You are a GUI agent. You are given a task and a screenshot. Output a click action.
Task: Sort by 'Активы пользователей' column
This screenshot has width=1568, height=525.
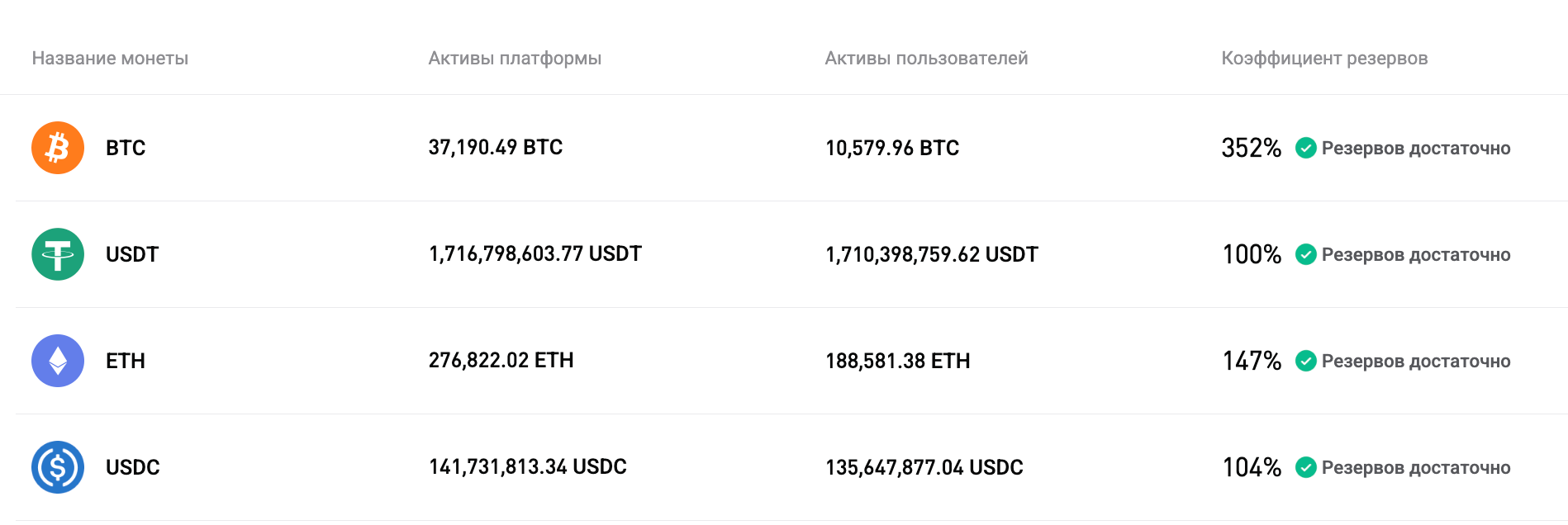point(925,58)
